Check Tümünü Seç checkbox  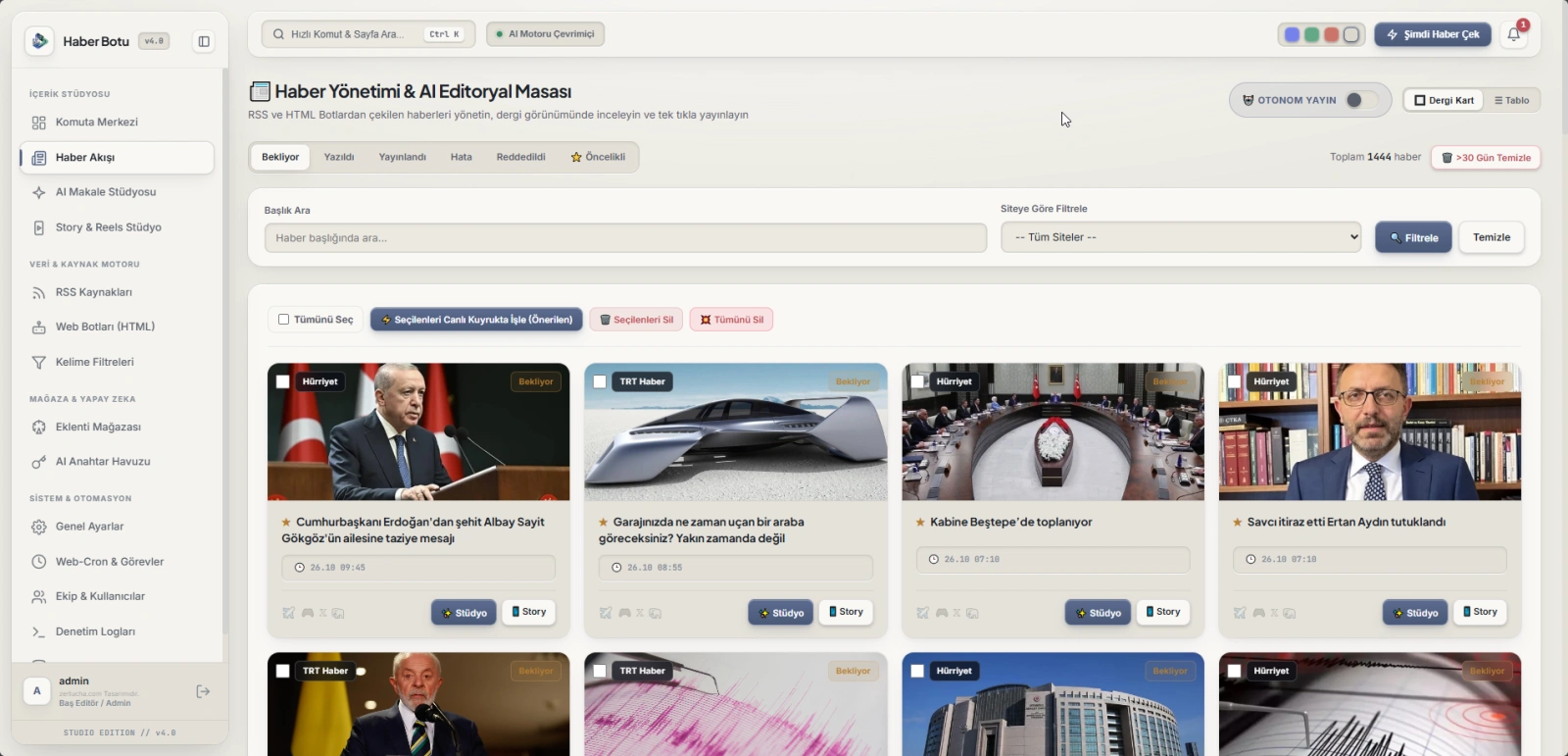pos(283,320)
